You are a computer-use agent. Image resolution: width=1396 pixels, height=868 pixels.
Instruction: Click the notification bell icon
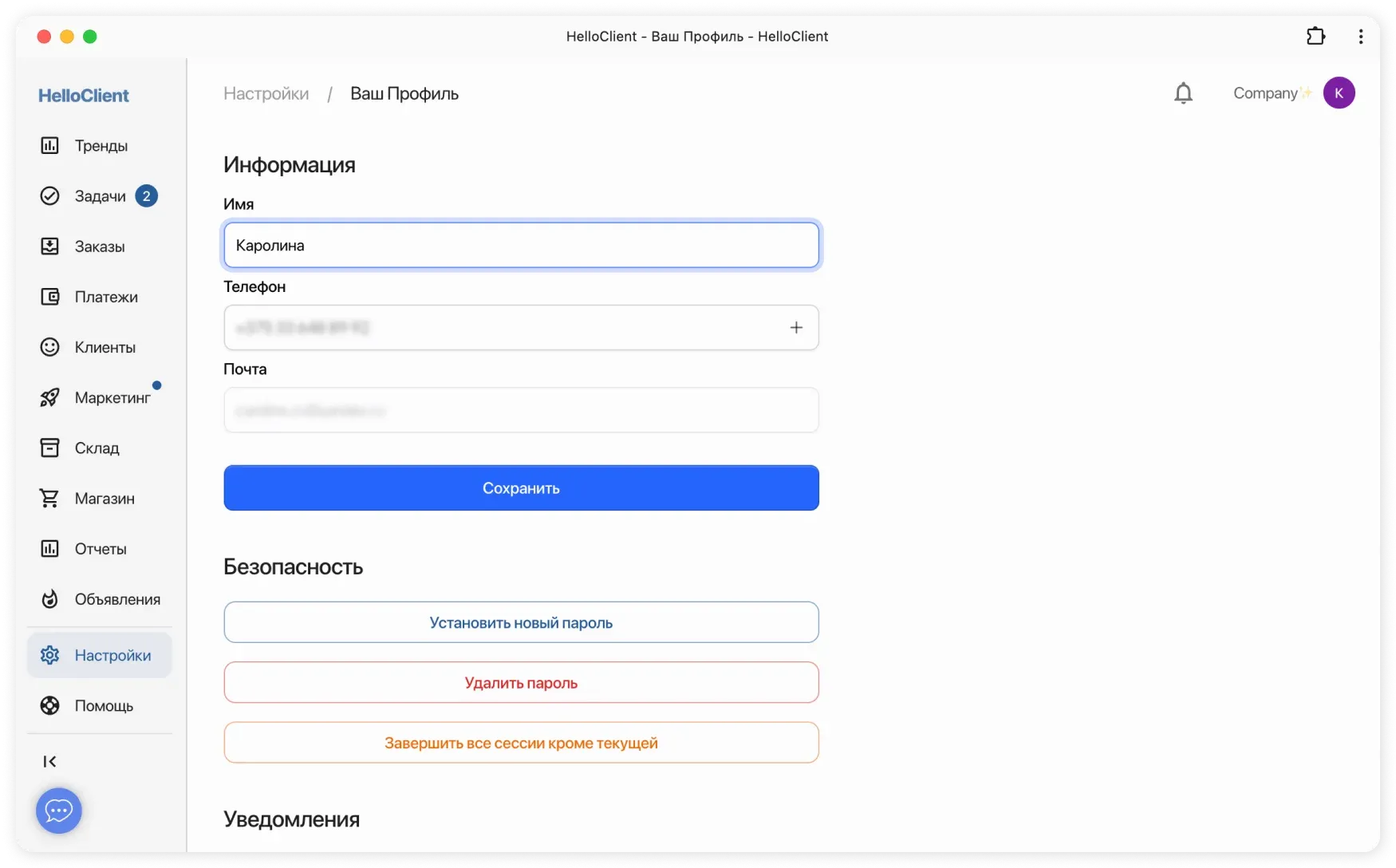(x=1183, y=93)
